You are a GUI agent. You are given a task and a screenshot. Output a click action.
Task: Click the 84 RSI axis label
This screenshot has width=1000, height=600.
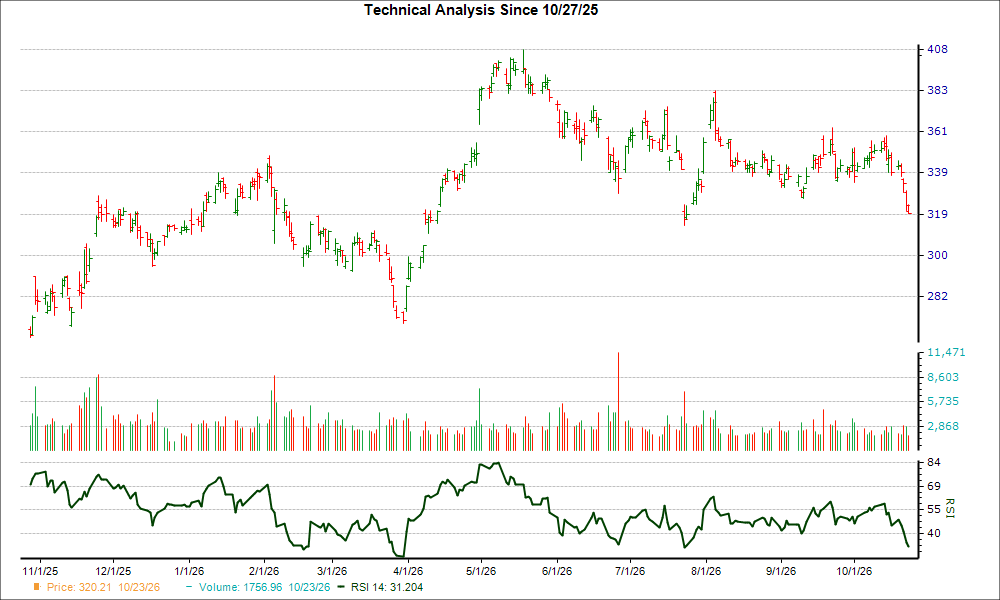(x=934, y=462)
